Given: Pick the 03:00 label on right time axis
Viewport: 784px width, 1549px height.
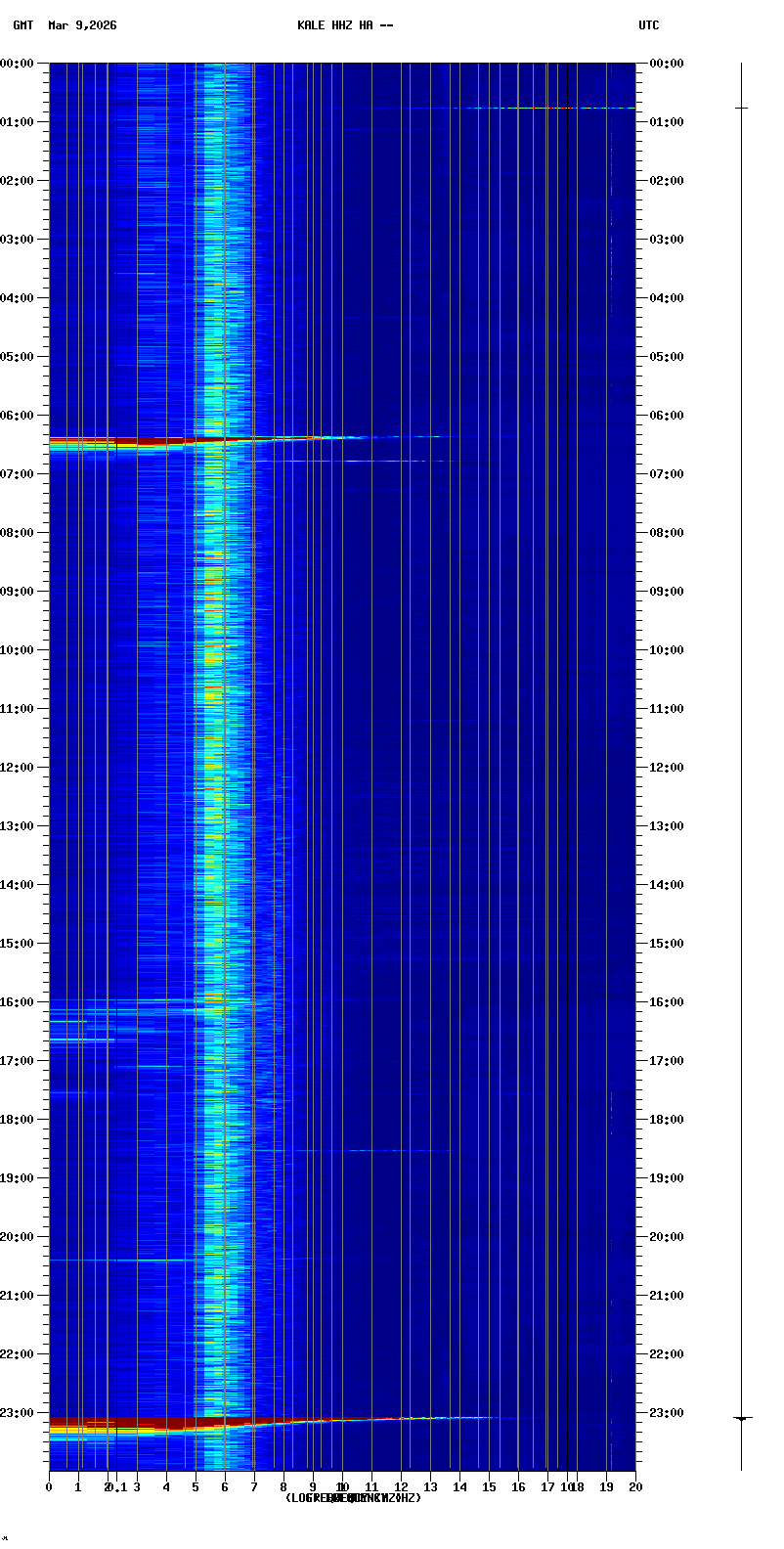Looking at the screenshot, I should coord(667,240).
